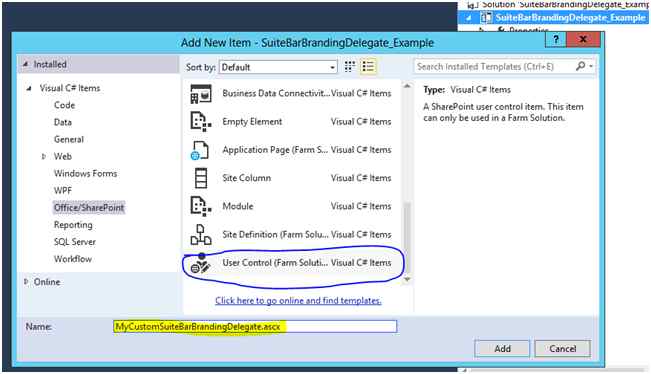Switch to medium icons list view
The height and width of the screenshot is (374, 651).
point(368,66)
